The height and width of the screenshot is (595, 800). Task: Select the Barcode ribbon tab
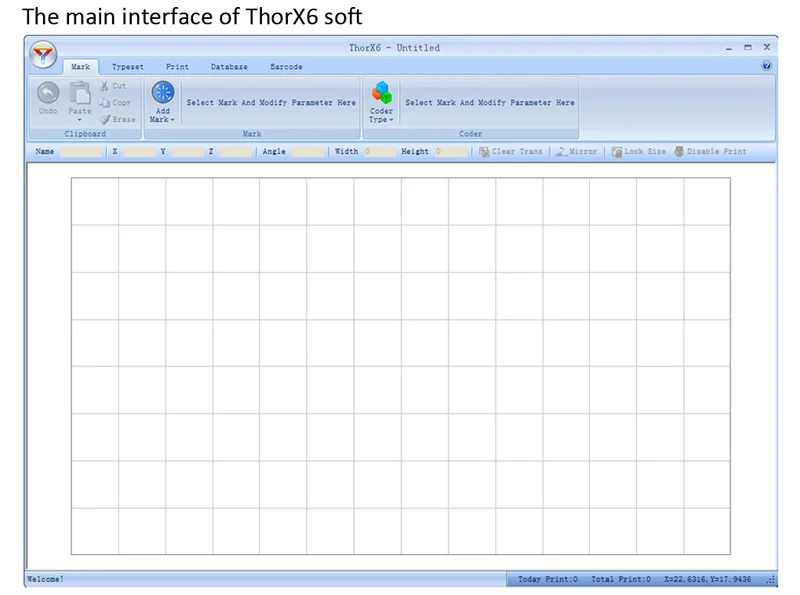286,67
